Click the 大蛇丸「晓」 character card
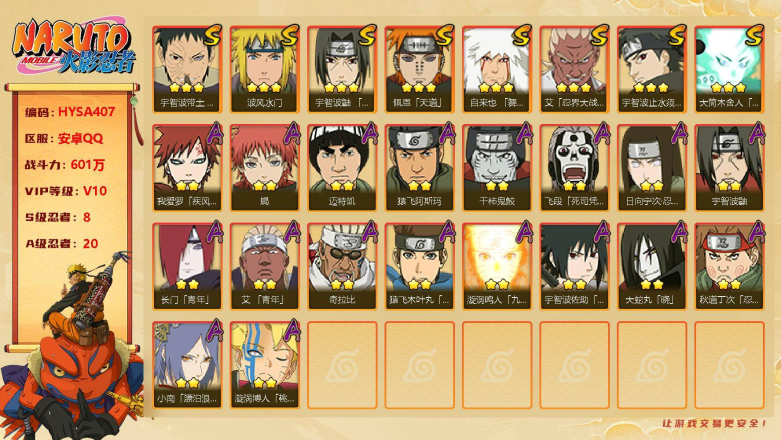This screenshot has height=440, width=781. pos(651,266)
